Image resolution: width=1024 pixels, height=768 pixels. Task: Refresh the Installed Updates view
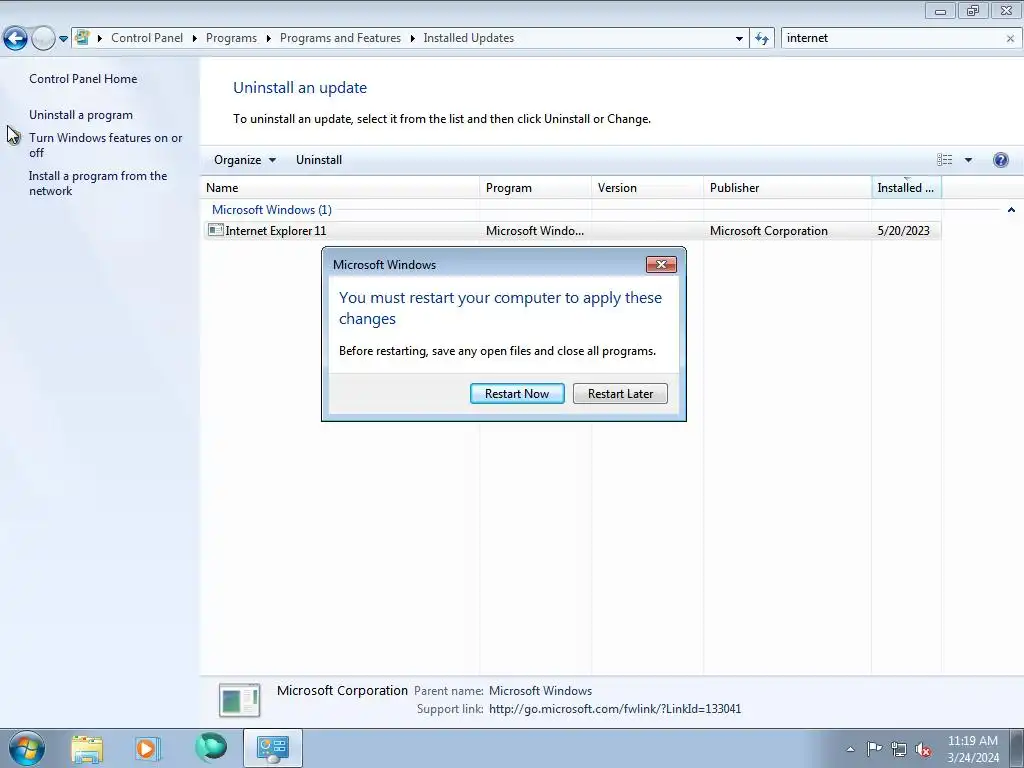(761, 39)
